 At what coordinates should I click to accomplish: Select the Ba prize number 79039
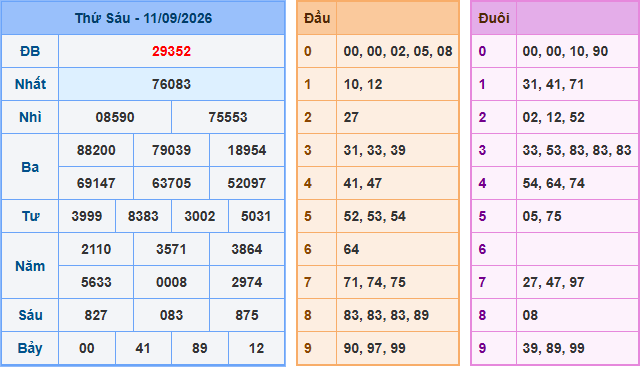(171, 150)
